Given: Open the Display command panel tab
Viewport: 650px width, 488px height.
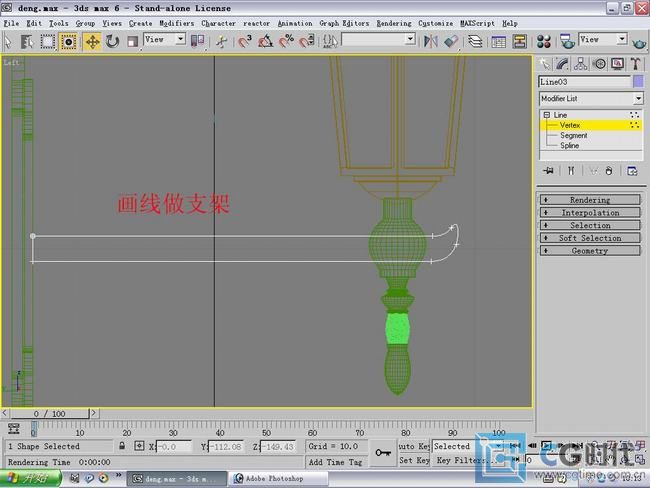Looking at the screenshot, I should tap(617, 64).
